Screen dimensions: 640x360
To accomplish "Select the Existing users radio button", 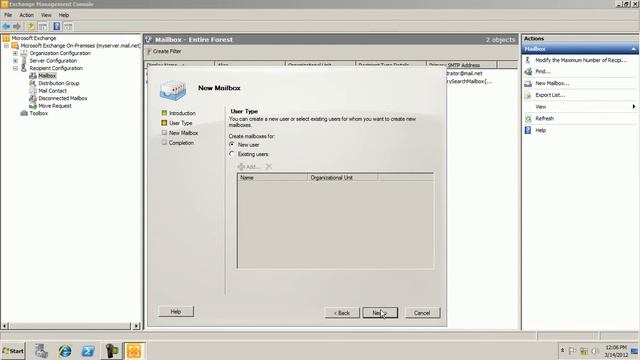I will pyautogui.click(x=232, y=154).
